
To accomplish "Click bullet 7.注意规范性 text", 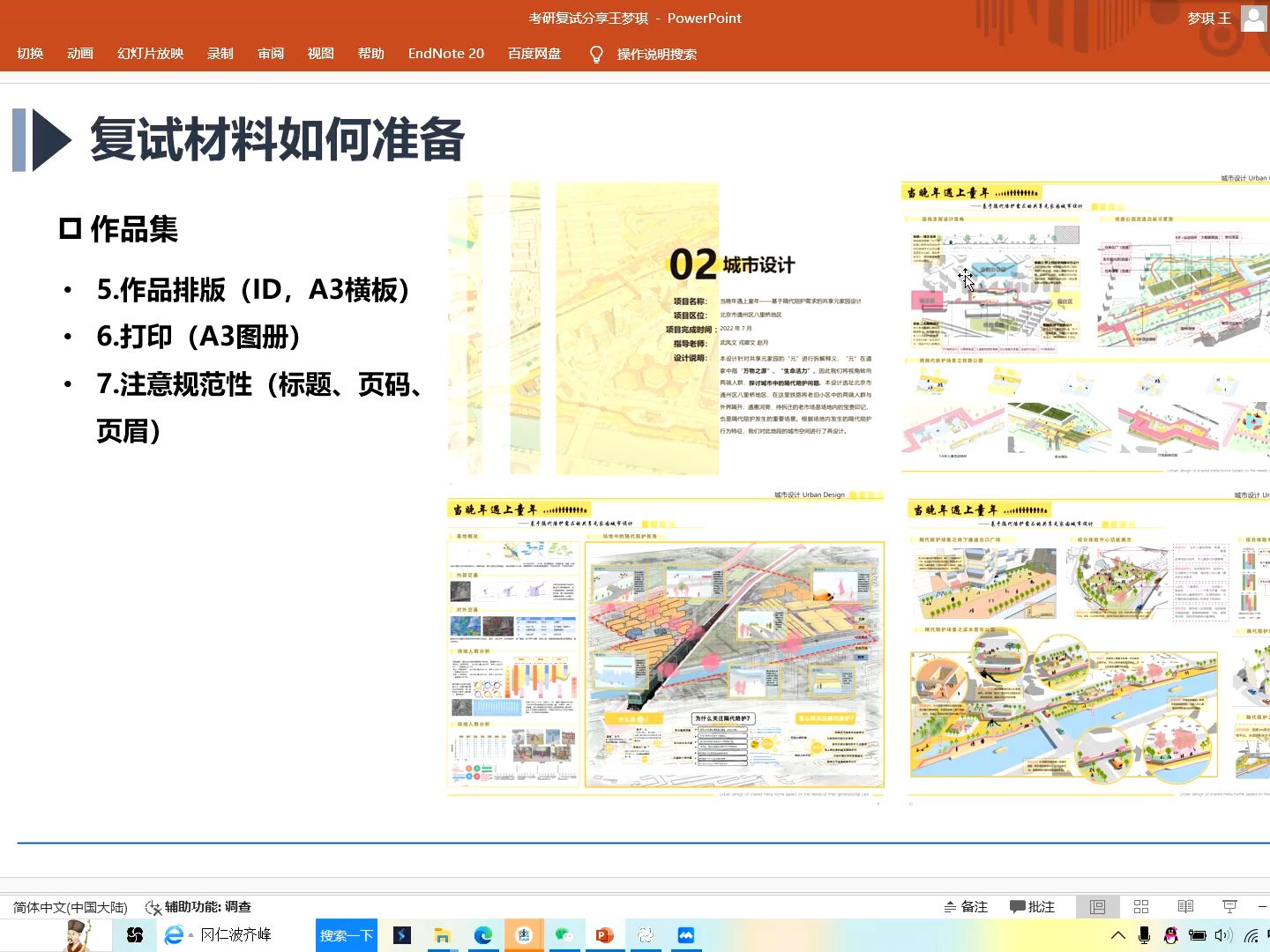I will [x=260, y=407].
